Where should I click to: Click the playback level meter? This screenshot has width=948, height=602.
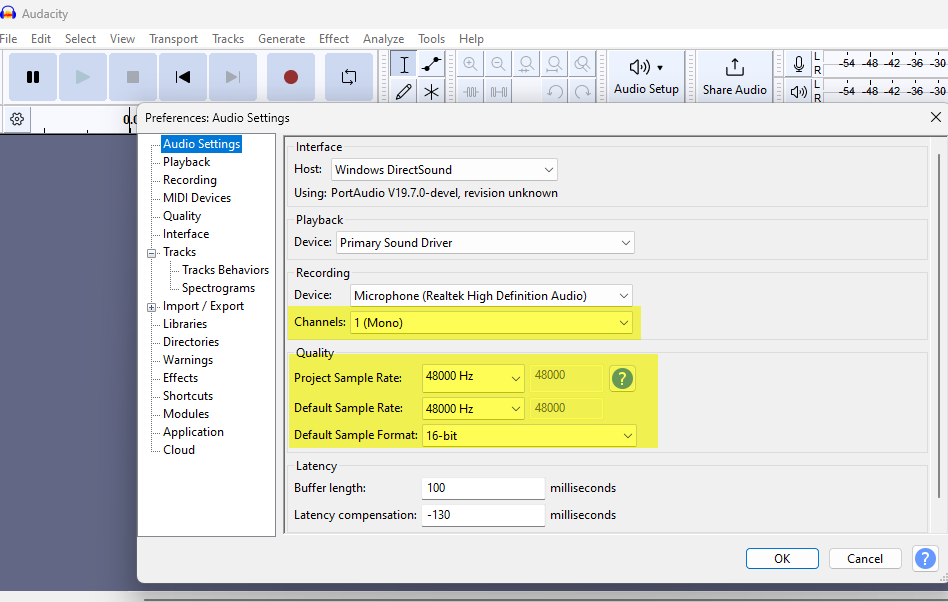[885, 91]
